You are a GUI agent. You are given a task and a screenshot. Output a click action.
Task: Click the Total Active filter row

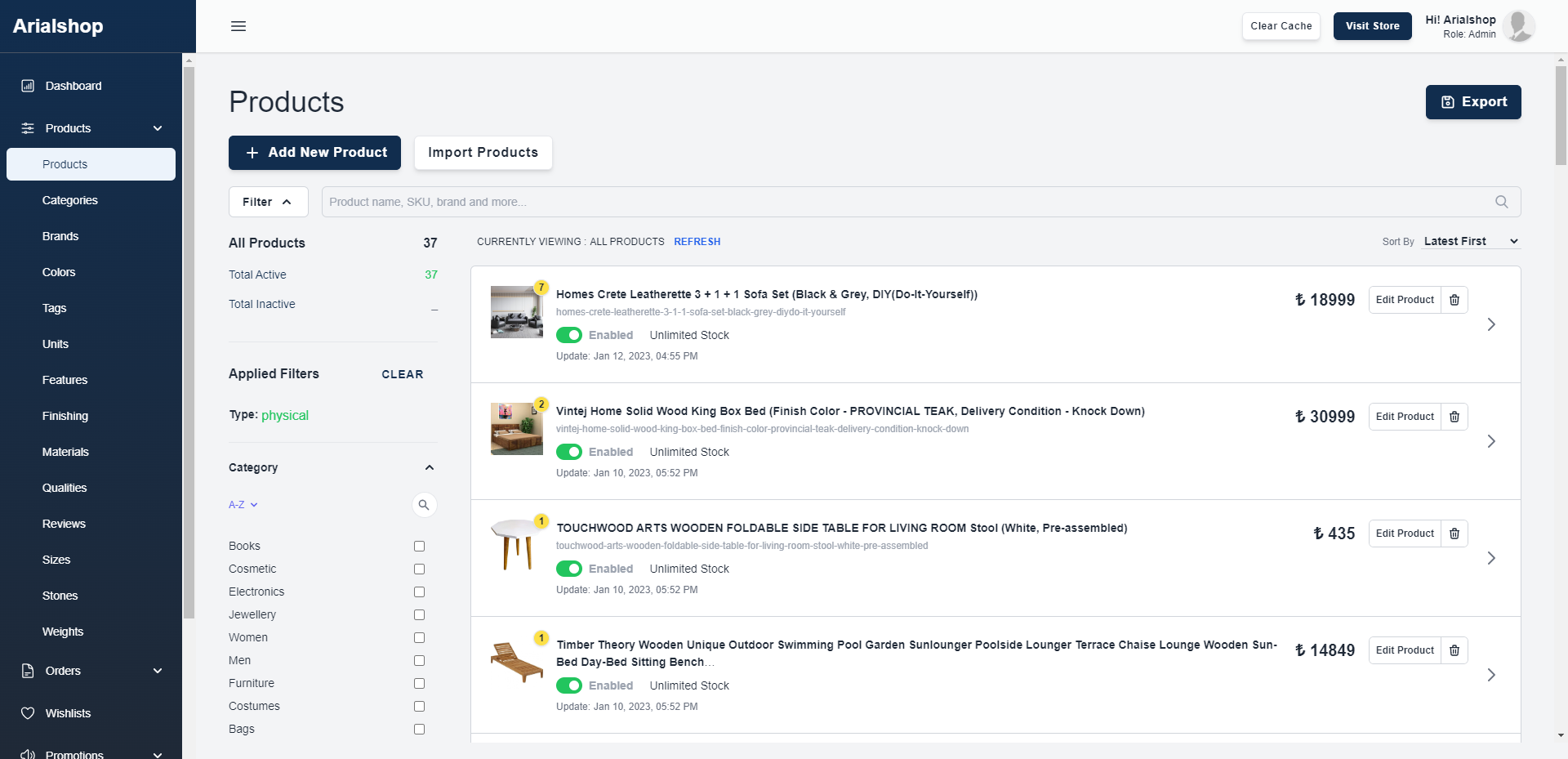(x=333, y=275)
